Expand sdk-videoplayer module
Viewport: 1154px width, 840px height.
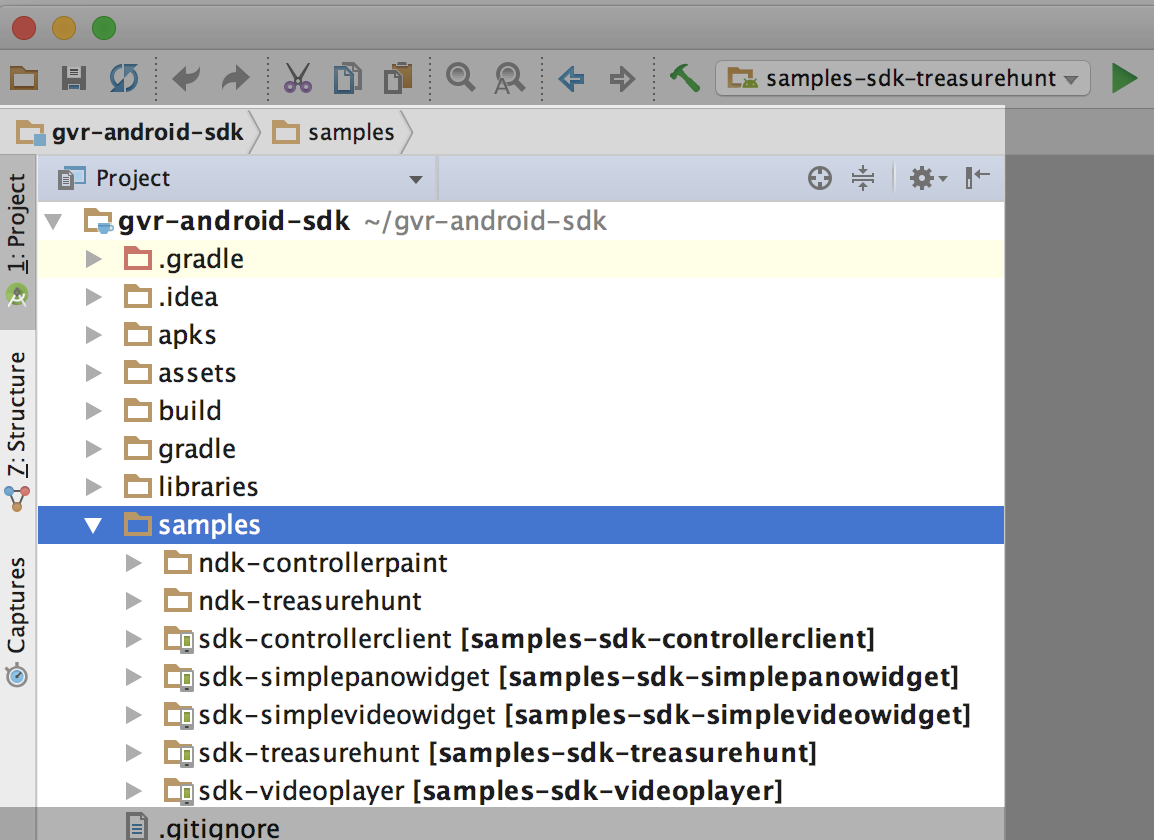click(x=133, y=791)
